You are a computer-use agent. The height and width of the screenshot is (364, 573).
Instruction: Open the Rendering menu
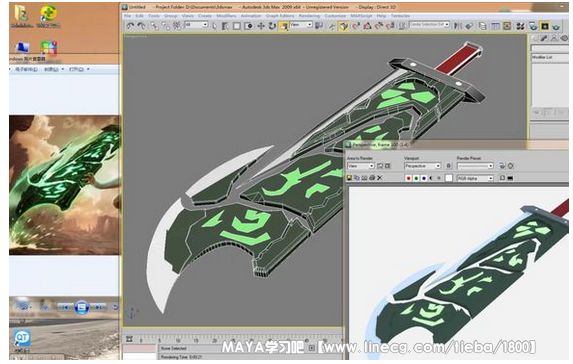coord(309,16)
